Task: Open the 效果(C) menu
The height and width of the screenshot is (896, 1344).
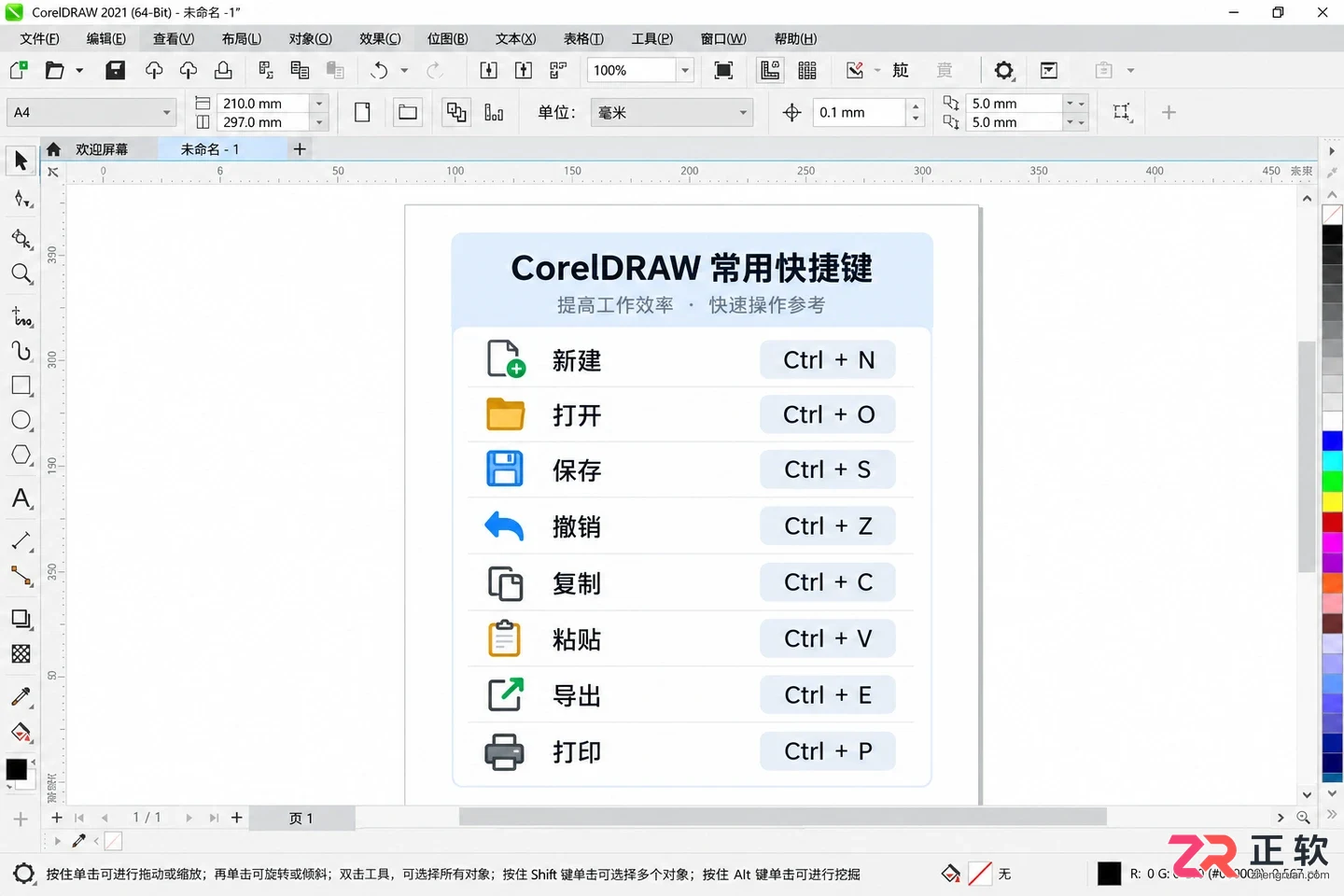Action: [x=380, y=38]
